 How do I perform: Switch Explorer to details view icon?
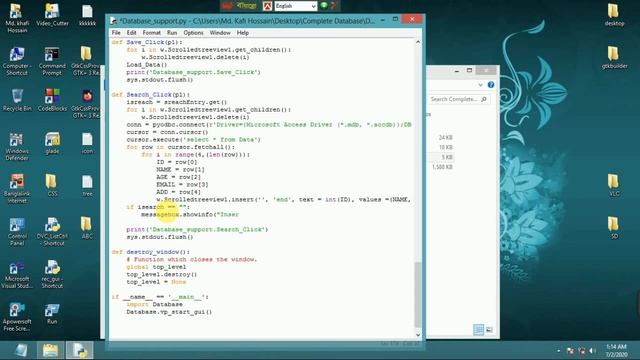click(479, 329)
